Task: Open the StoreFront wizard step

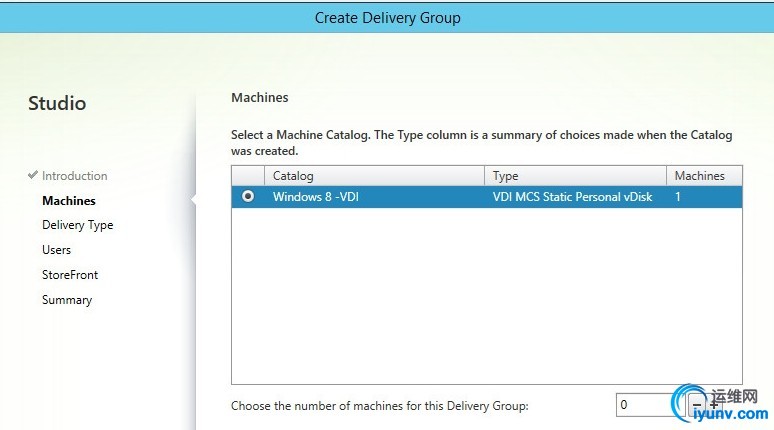Action: pyautogui.click(x=70, y=274)
